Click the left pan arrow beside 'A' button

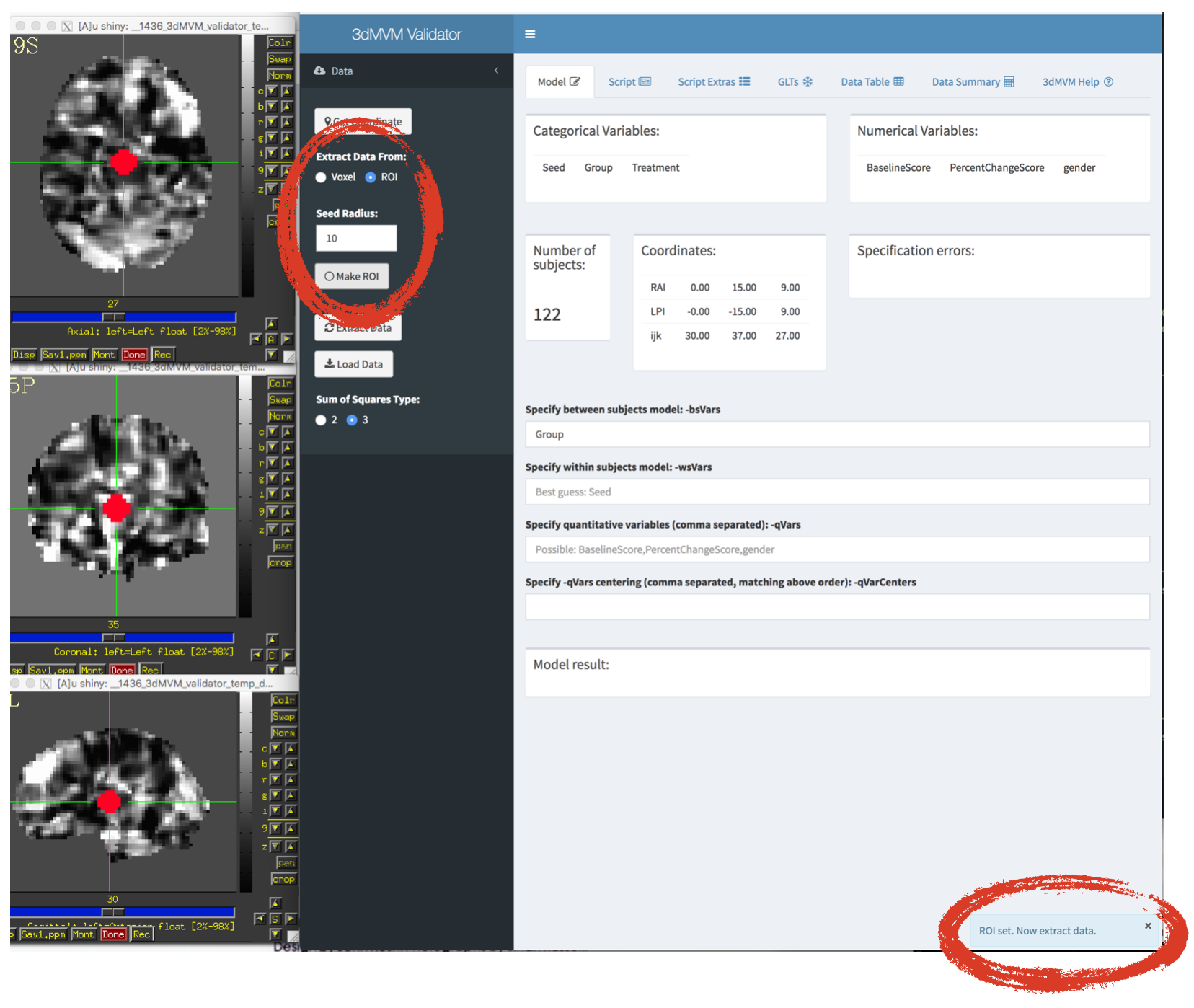click(257, 339)
